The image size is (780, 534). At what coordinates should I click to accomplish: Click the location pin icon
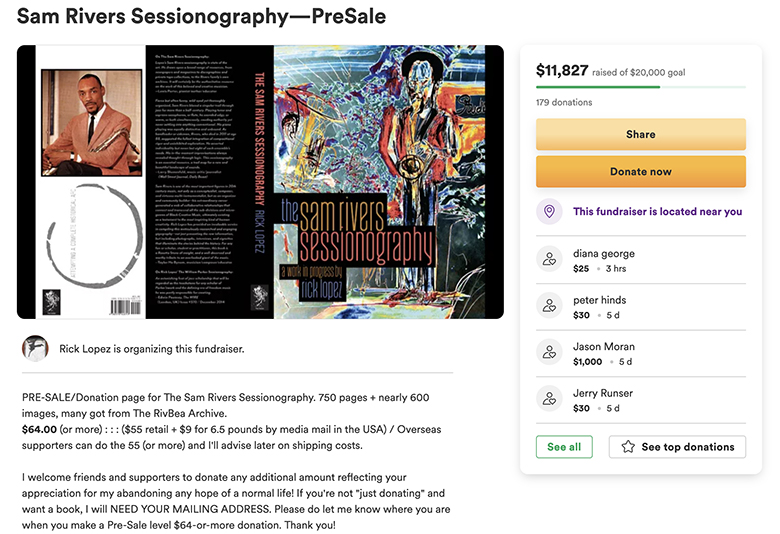(x=548, y=212)
